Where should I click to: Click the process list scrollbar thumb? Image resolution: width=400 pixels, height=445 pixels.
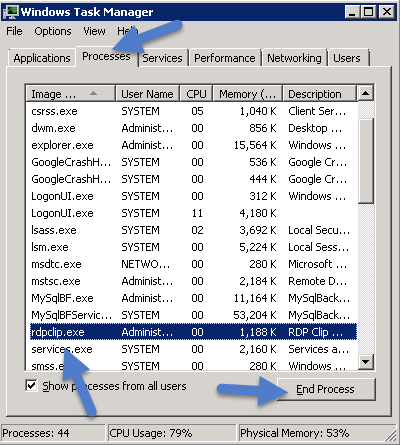point(366,161)
